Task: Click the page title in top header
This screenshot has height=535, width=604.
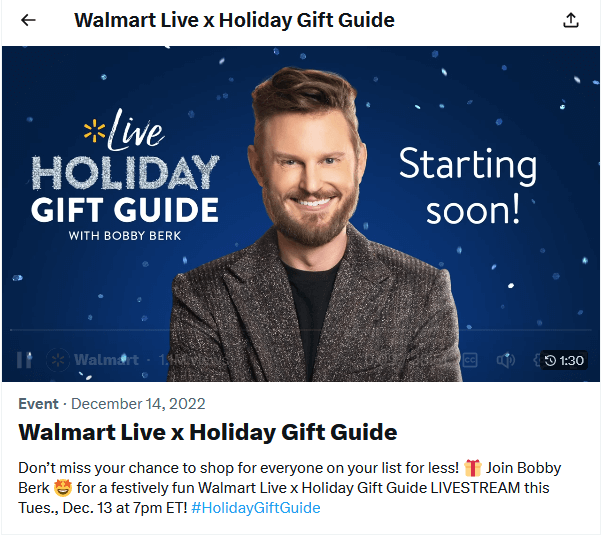Action: [x=235, y=20]
